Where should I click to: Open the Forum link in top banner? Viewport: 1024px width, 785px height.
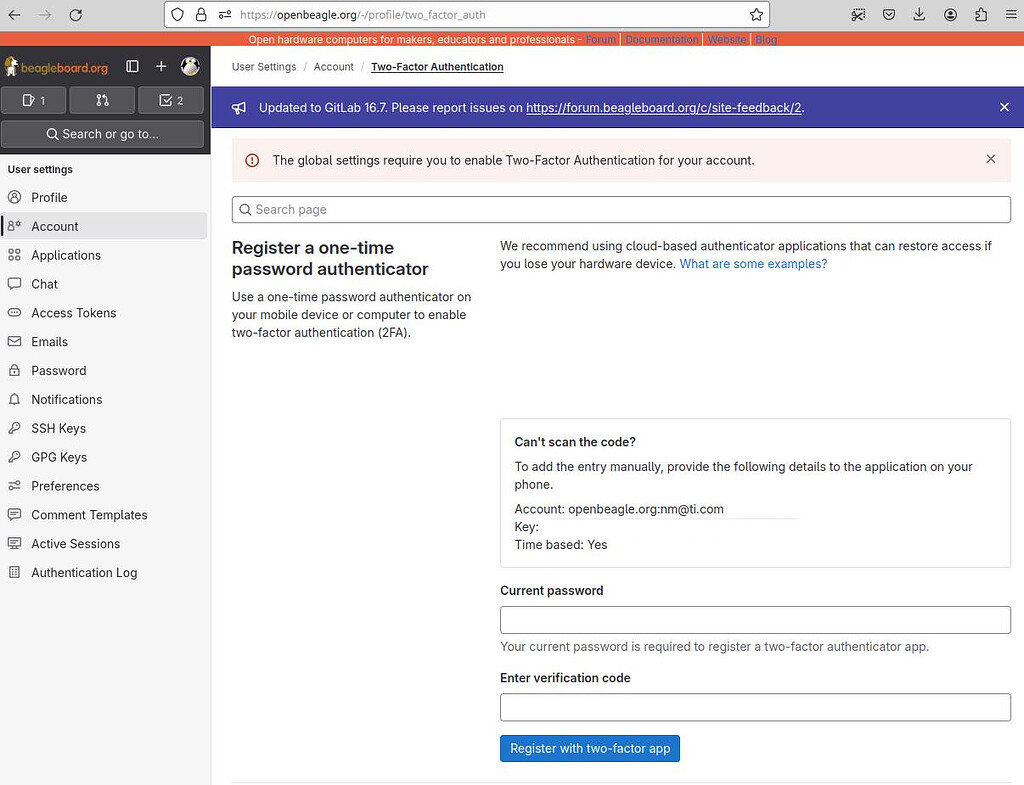click(x=601, y=39)
